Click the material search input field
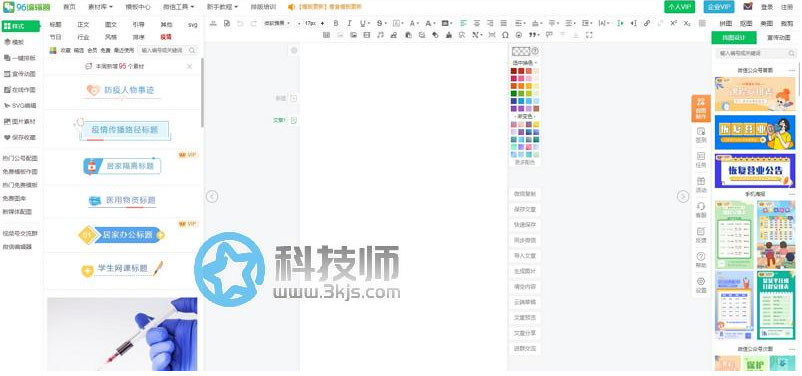 tap(165, 50)
